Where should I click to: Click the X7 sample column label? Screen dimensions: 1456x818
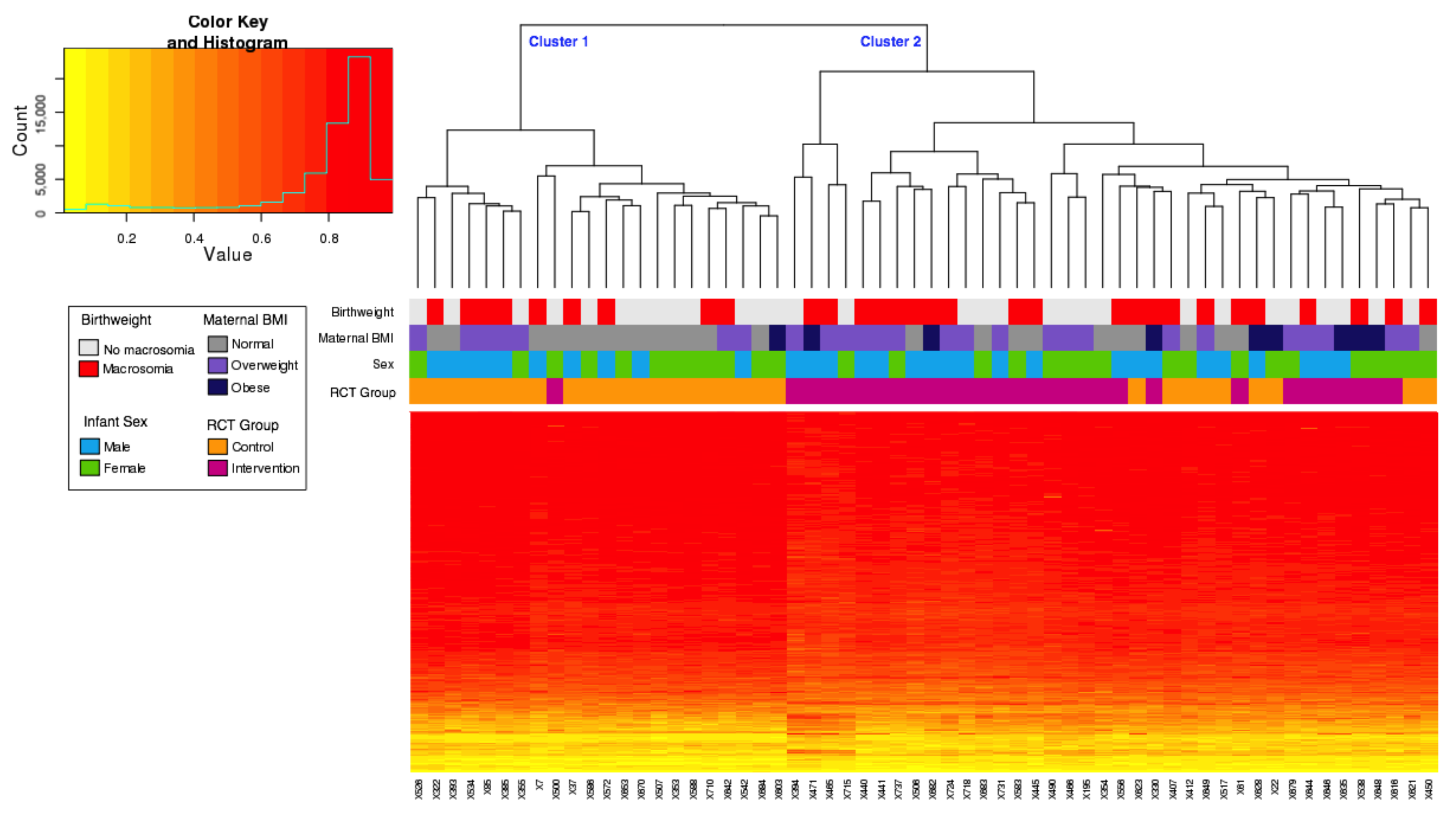click(539, 786)
